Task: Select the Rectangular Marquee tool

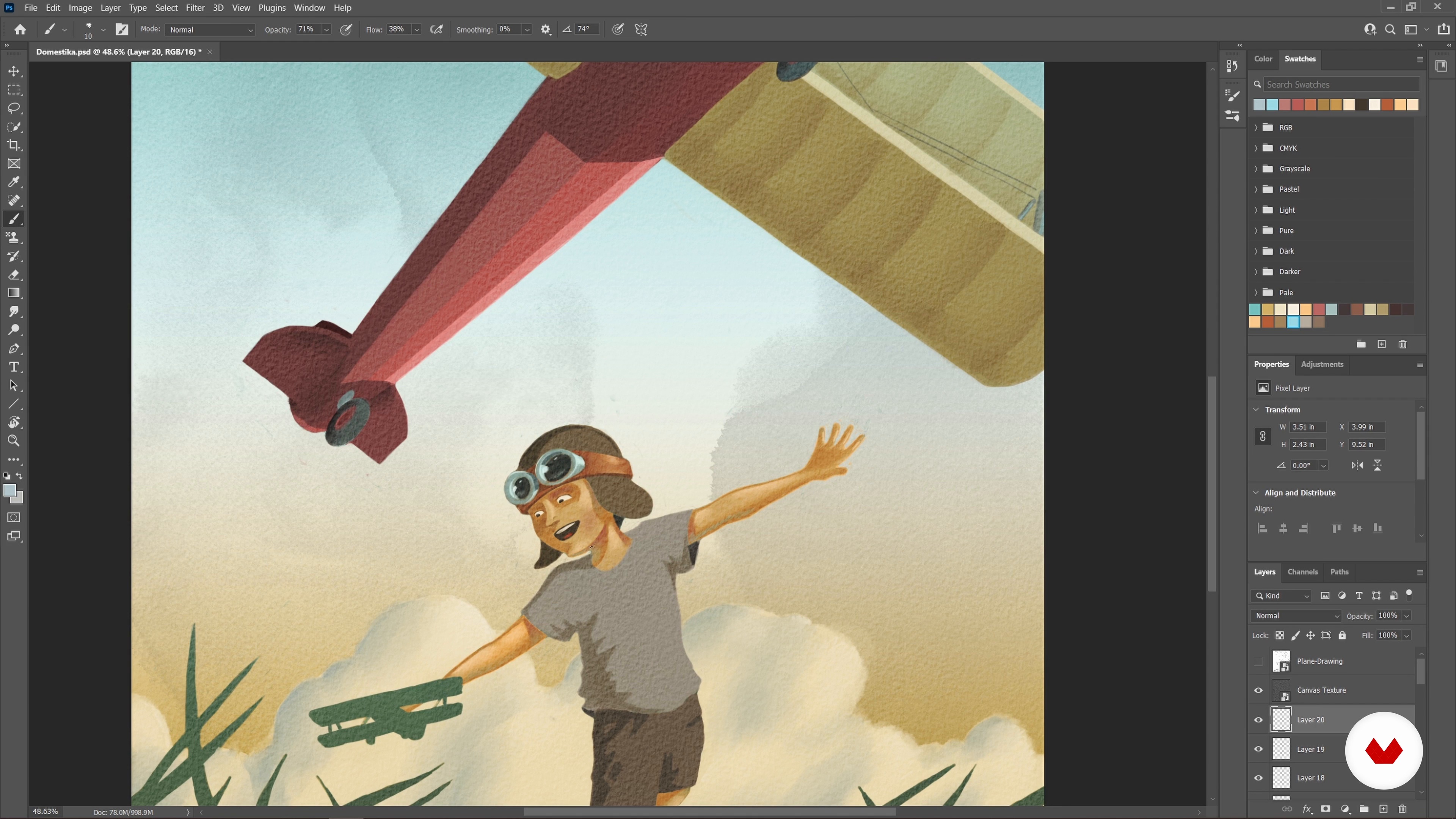Action: 14,90
